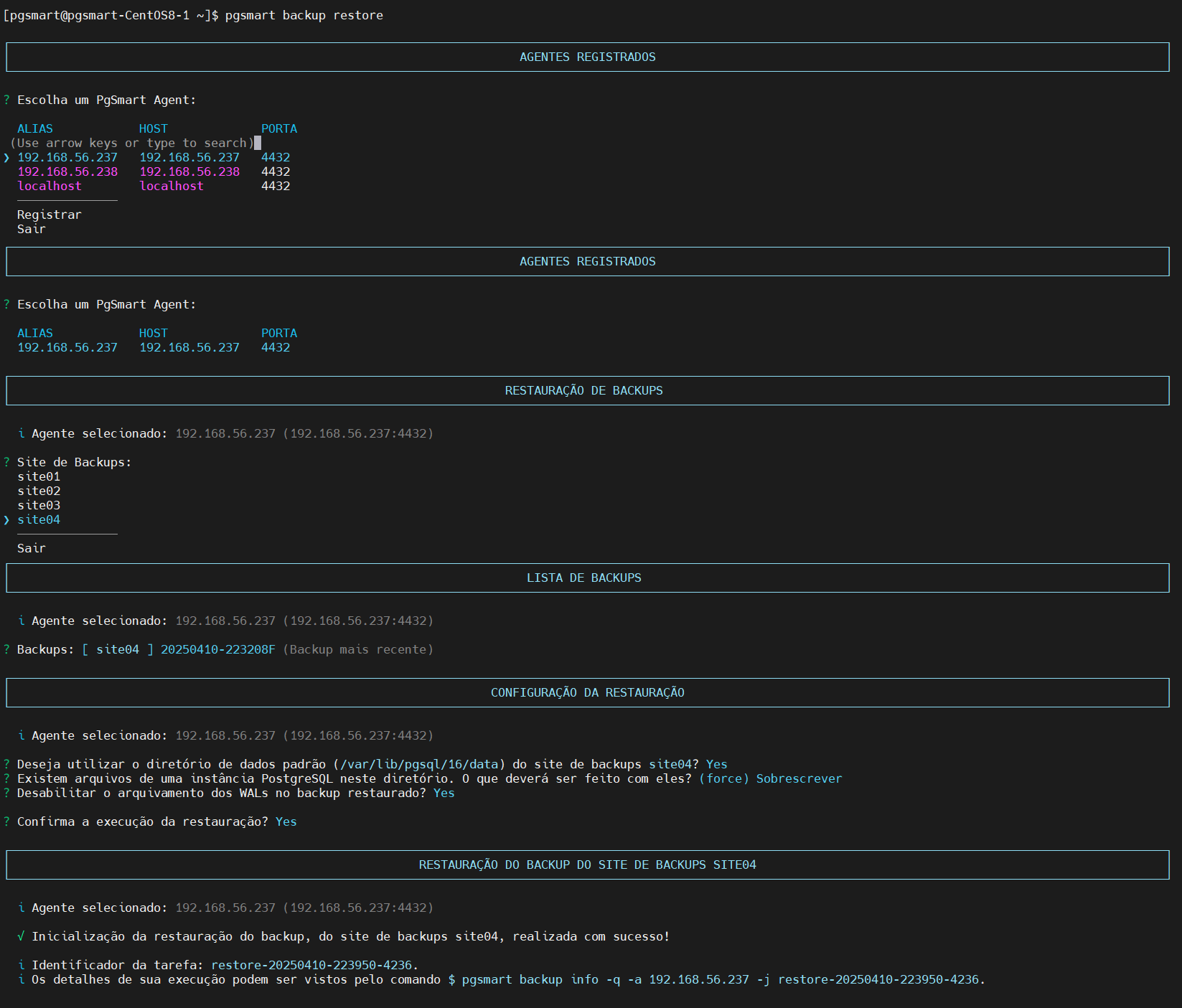Select the localhost alias entry

coord(50,186)
